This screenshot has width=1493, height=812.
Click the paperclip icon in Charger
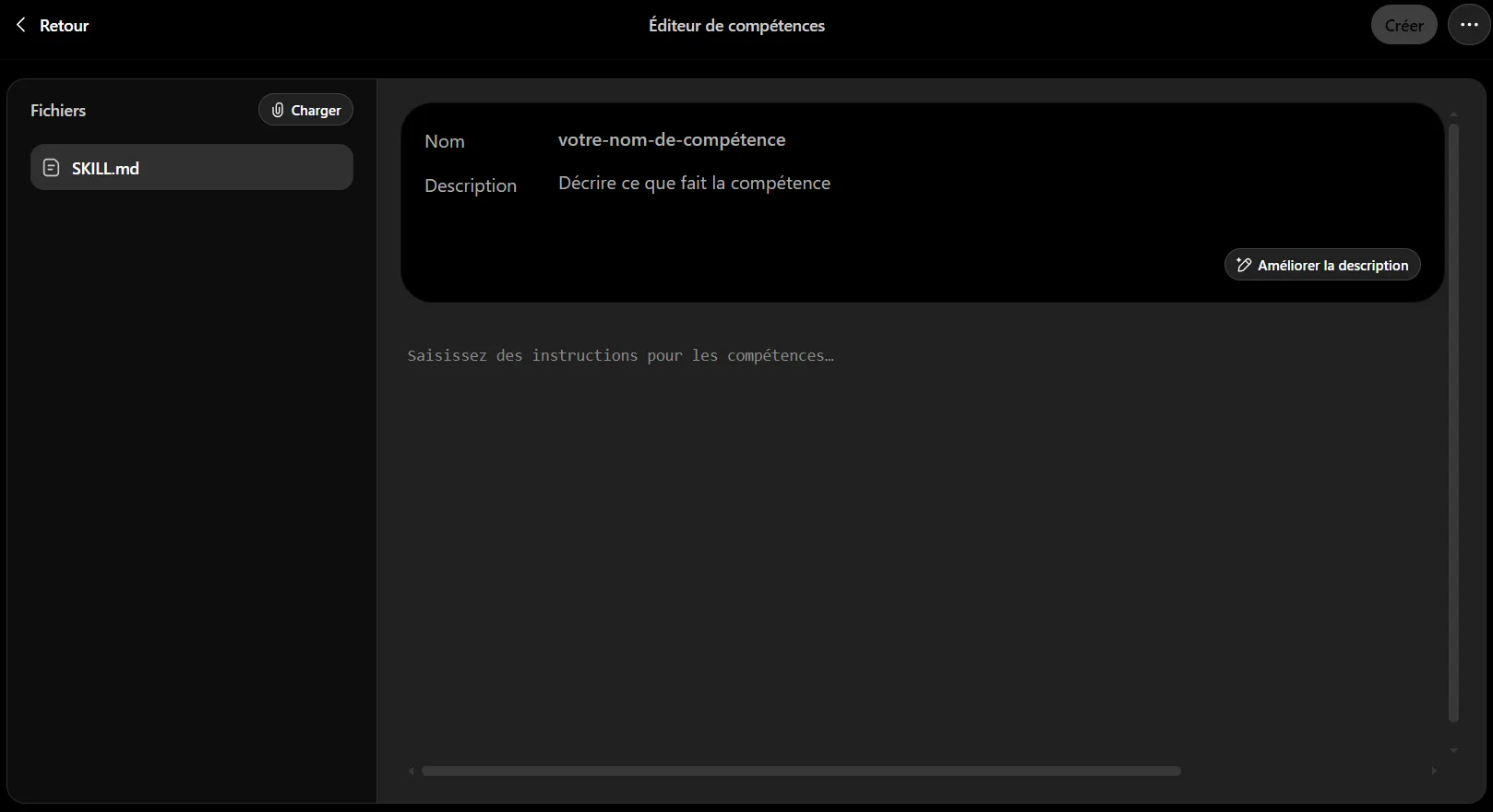(277, 110)
